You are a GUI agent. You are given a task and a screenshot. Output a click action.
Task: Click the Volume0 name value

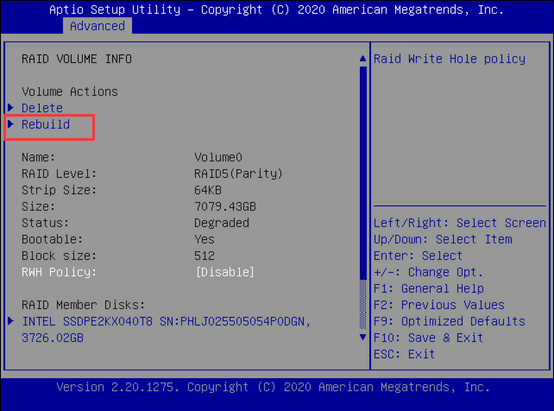218,157
